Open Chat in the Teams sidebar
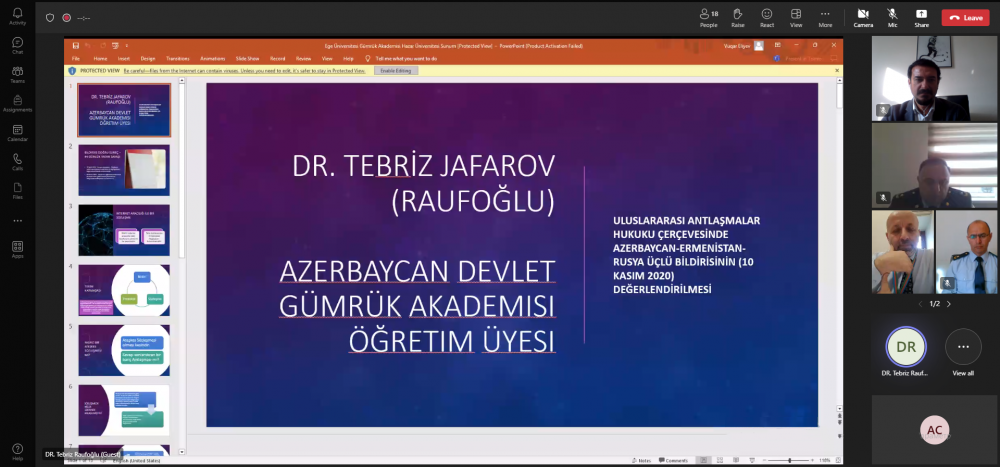This screenshot has width=1000, height=467. click(17, 45)
